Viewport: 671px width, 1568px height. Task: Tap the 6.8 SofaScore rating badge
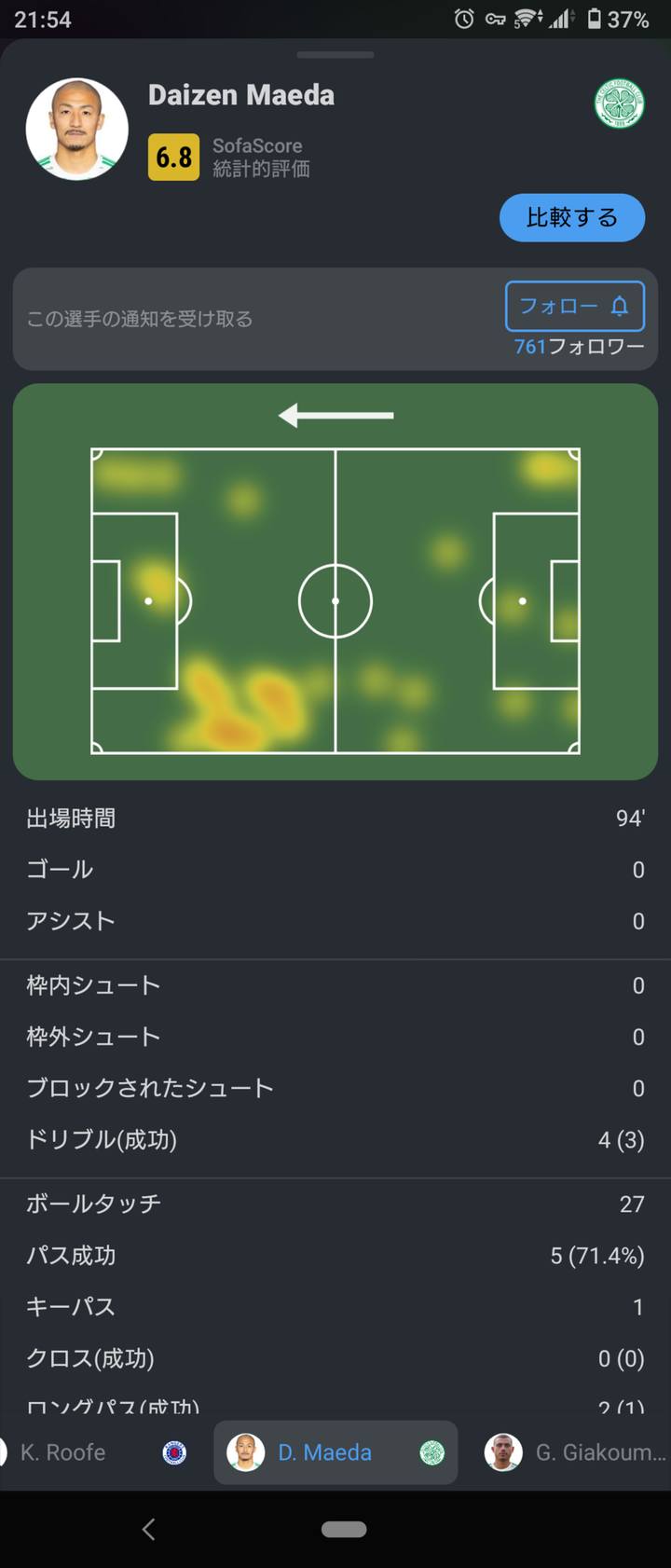pos(173,157)
